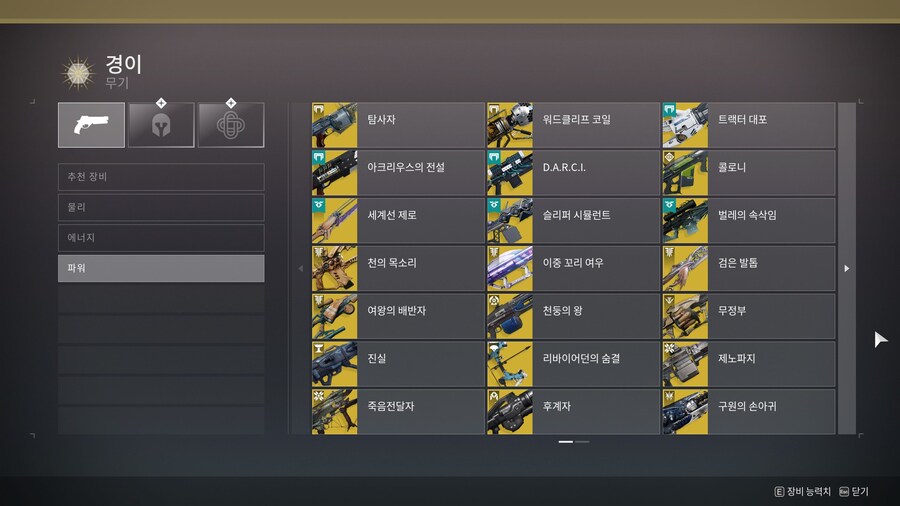Viewport: 900px width, 506px height.
Task: Open the 검은 발톱 sword icon
Action: tap(685, 268)
